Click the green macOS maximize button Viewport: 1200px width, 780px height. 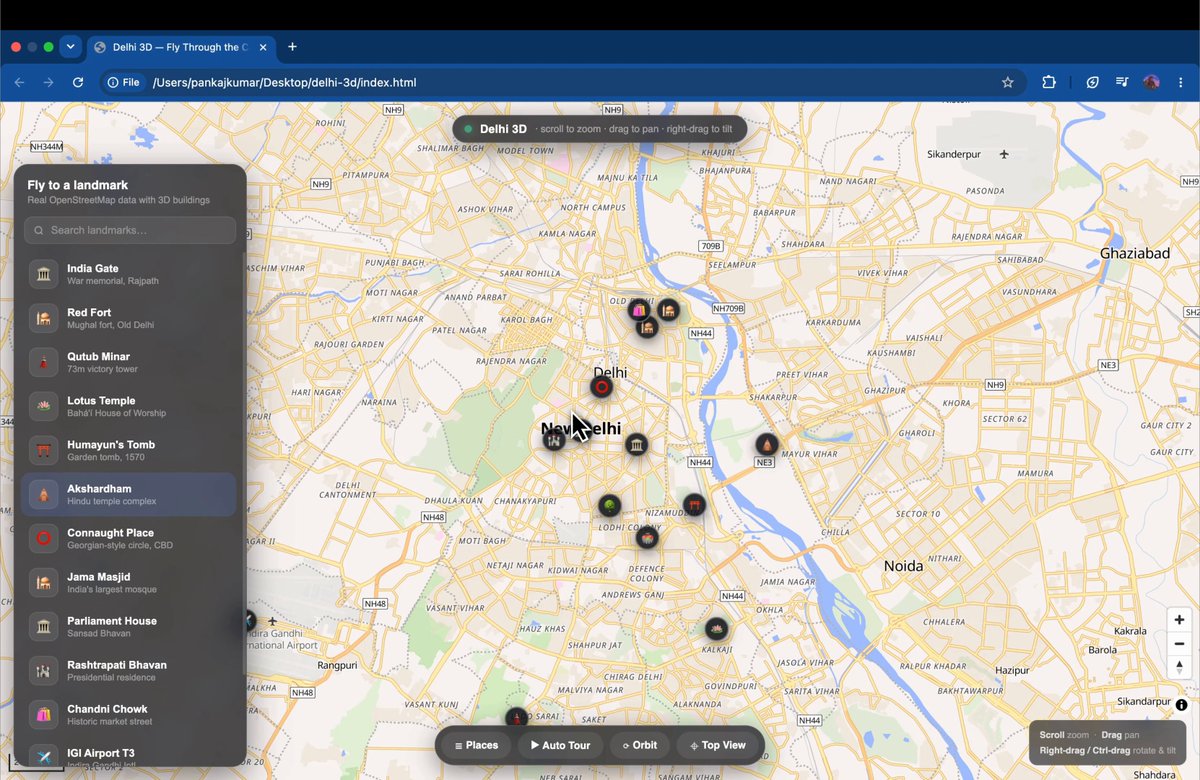49,47
